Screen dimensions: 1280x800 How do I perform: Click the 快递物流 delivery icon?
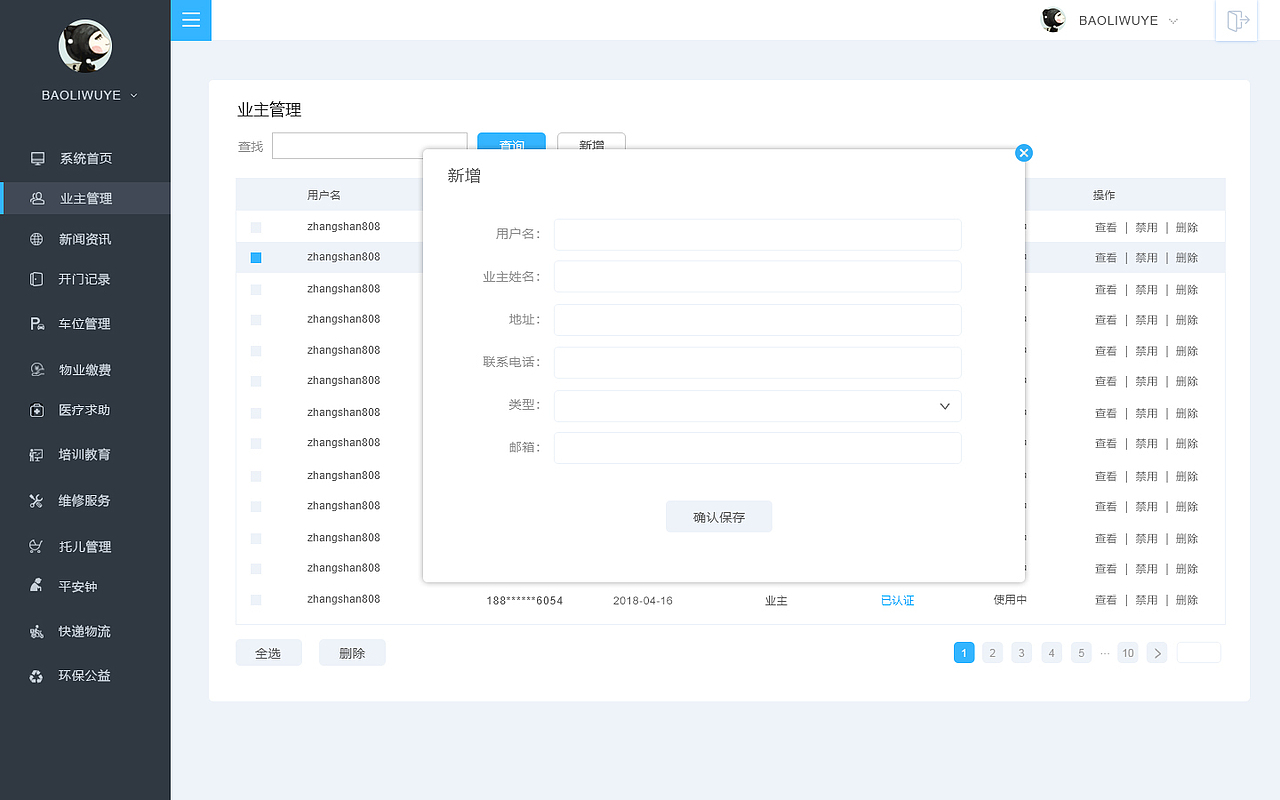click(37, 630)
